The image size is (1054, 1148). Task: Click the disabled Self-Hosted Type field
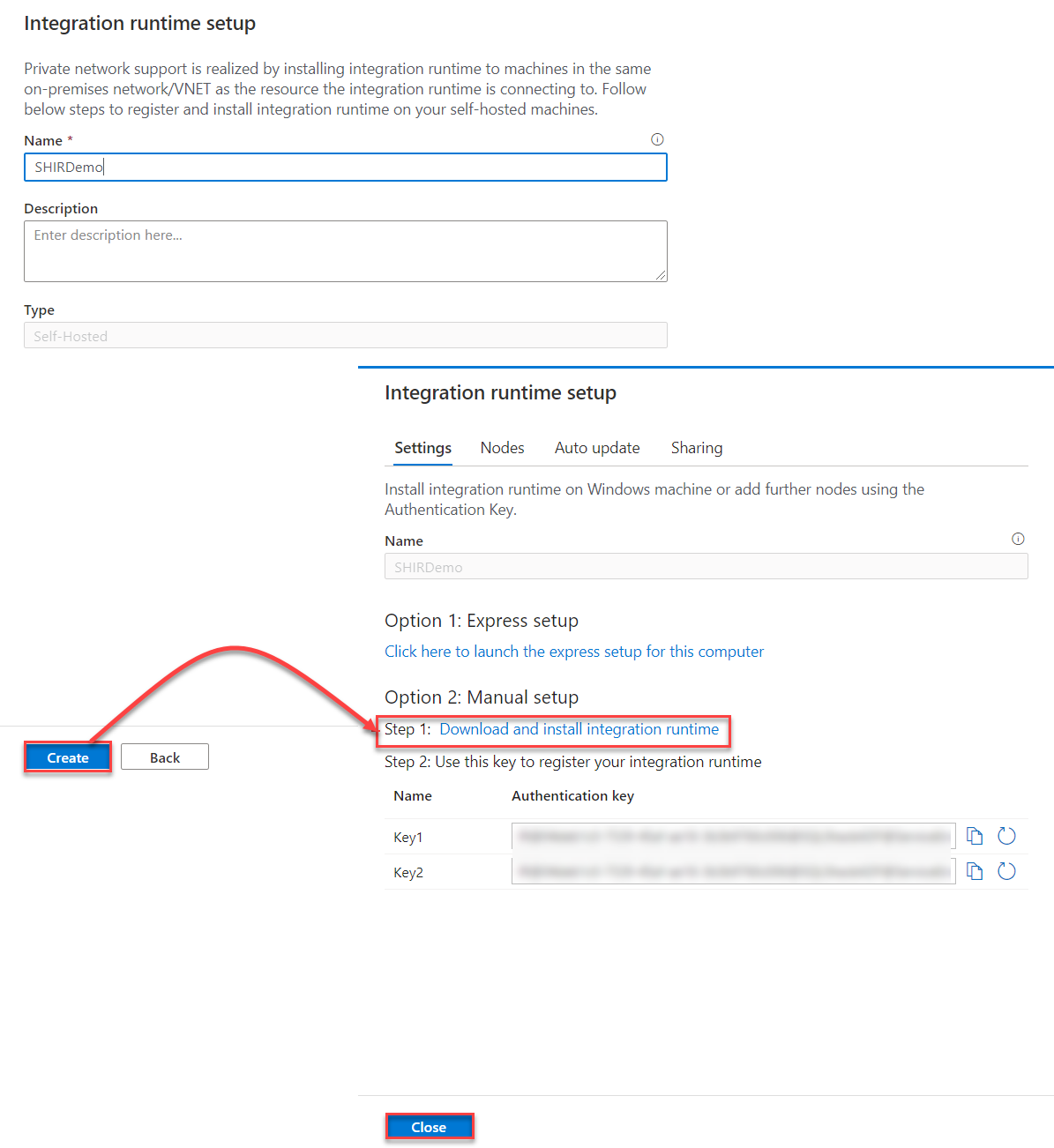click(345, 336)
